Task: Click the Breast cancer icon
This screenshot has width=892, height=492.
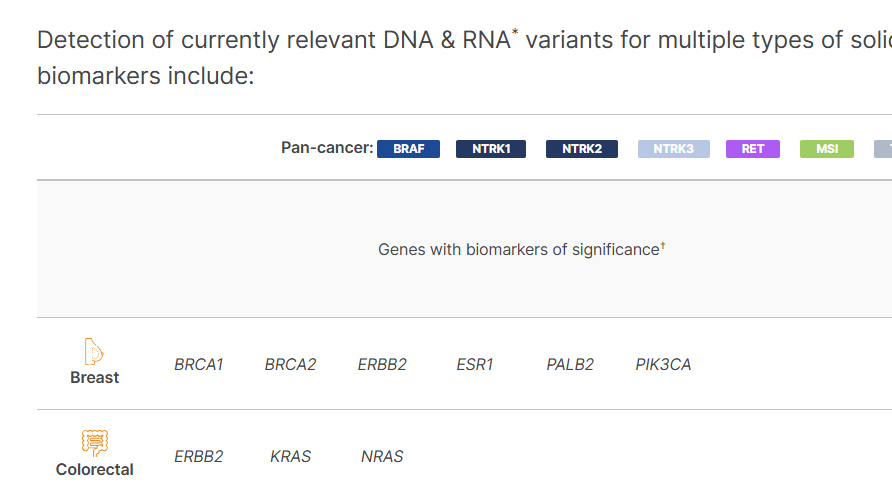Action: tap(94, 351)
